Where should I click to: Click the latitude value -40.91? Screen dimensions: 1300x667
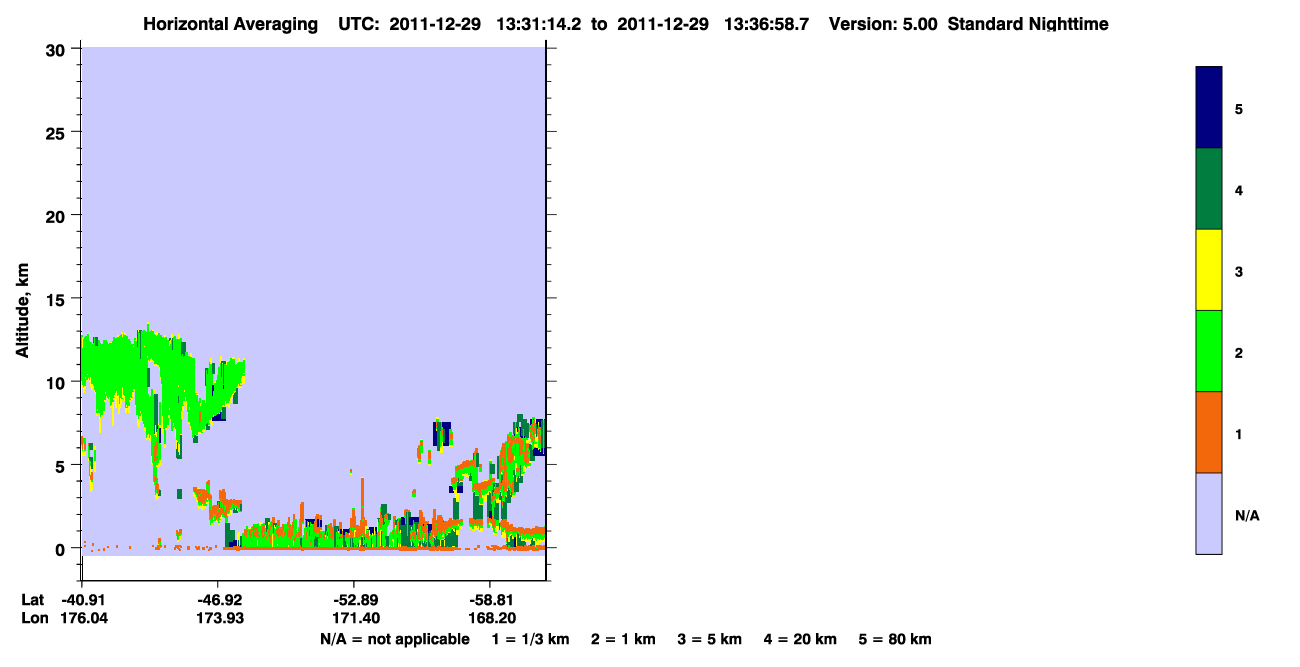pyautogui.click(x=82, y=600)
